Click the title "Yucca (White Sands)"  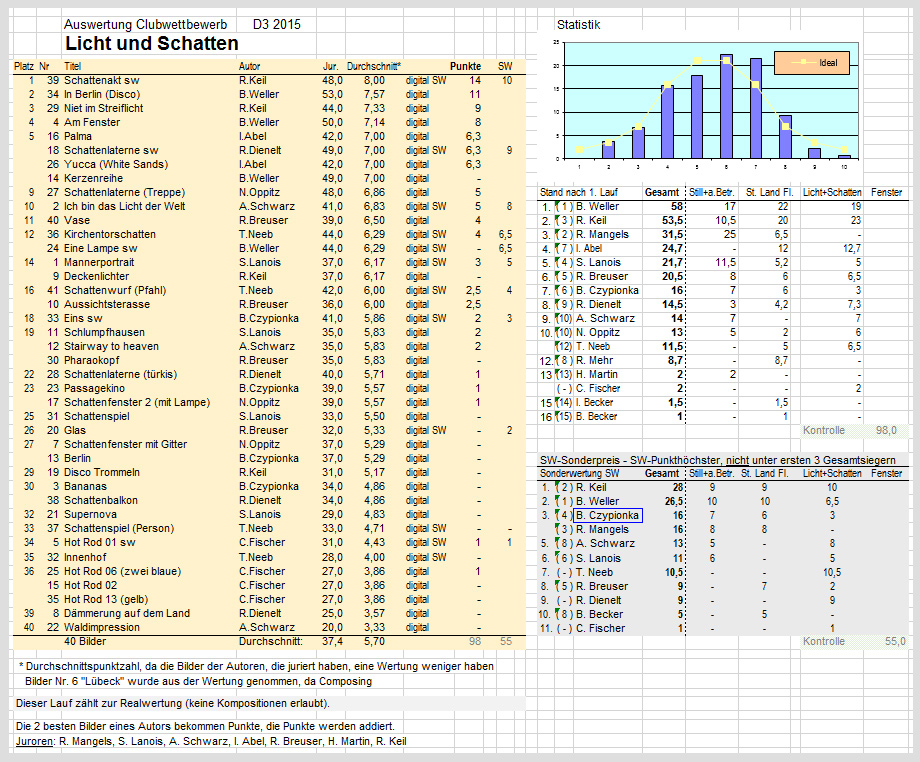pyautogui.click(x=116, y=165)
